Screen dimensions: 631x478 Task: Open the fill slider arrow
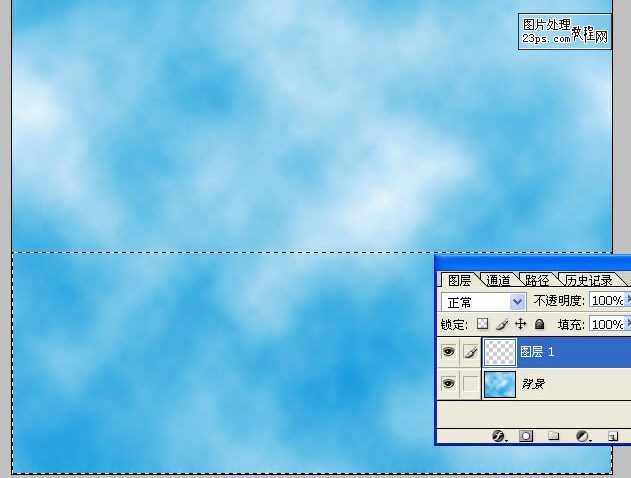click(x=628, y=324)
